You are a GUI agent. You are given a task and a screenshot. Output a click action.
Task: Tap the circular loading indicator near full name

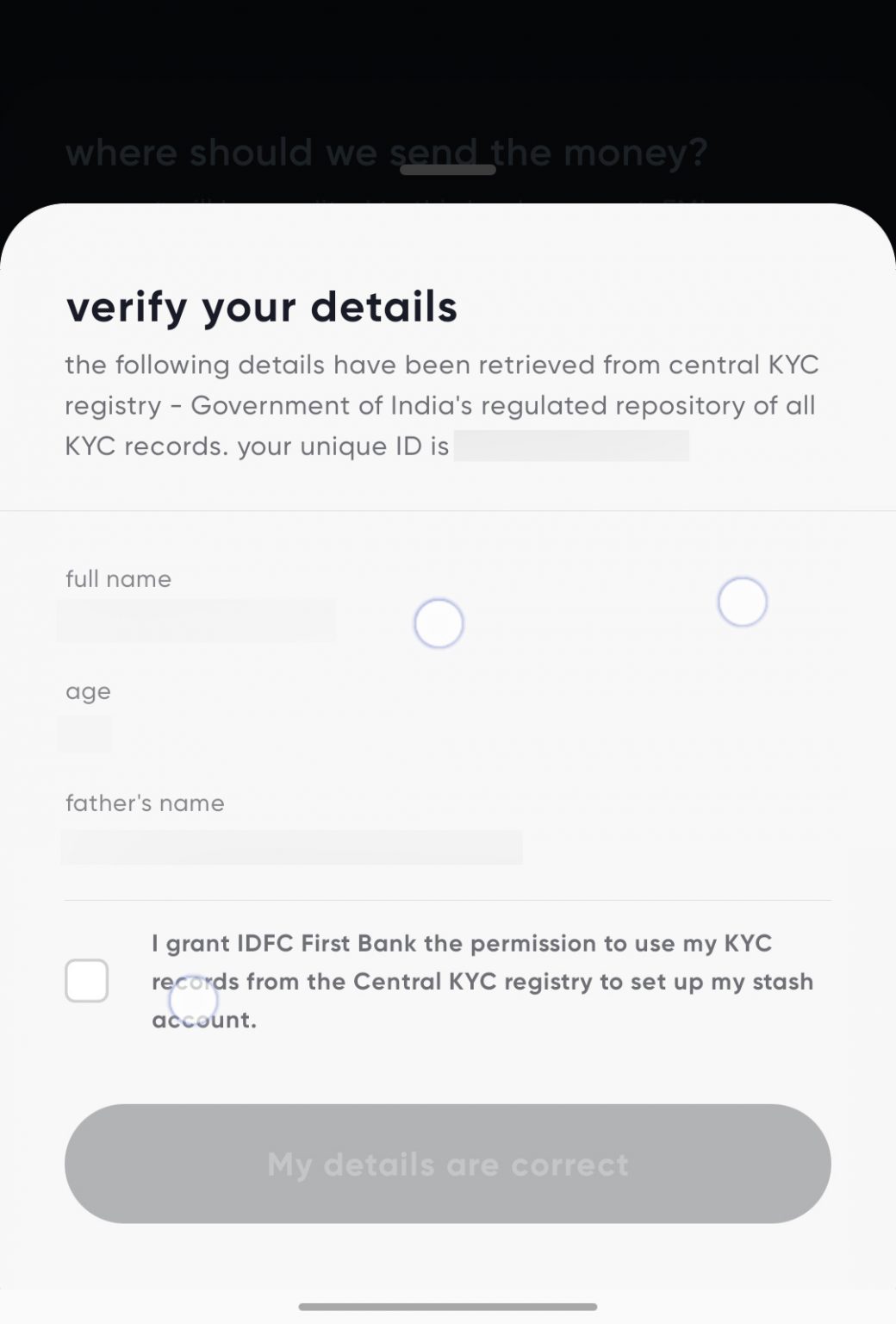tap(439, 622)
